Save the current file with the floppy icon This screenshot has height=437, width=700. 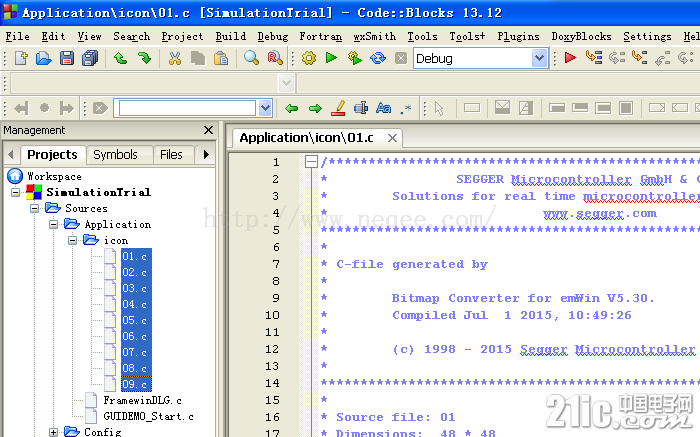(x=67, y=58)
